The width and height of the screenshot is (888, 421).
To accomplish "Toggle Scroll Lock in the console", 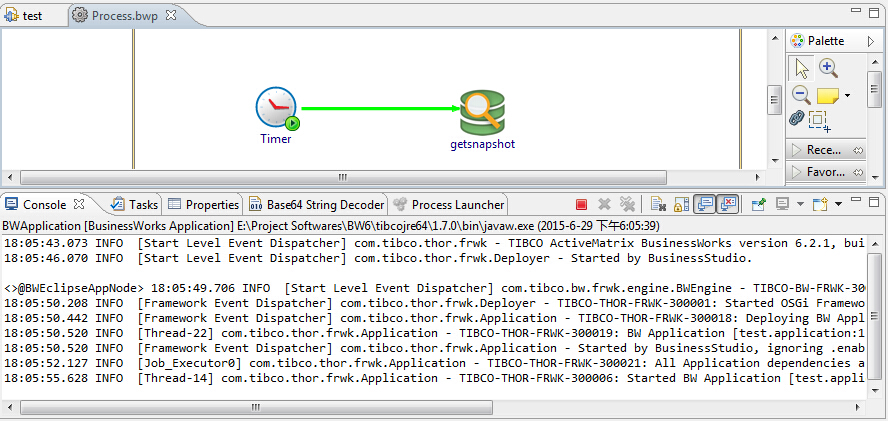I will click(x=681, y=205).
